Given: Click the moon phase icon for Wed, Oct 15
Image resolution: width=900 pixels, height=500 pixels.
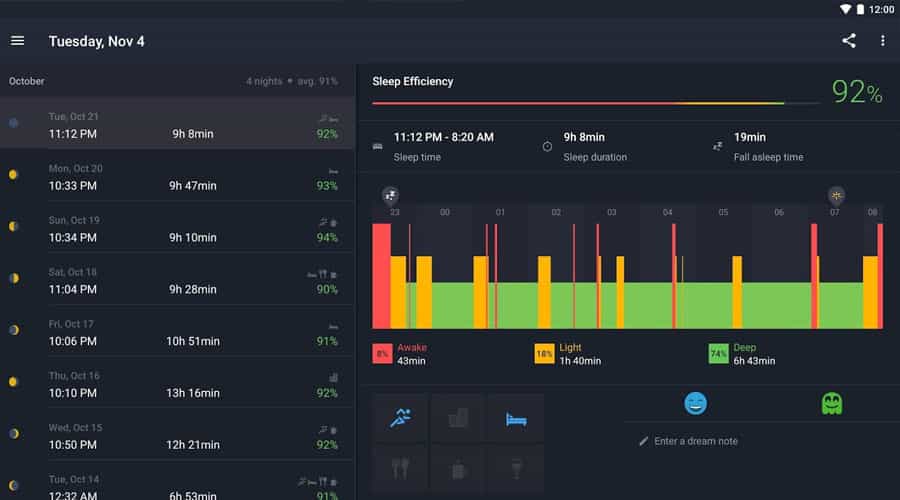Looking at the screenshot, I should pos(14,433).
